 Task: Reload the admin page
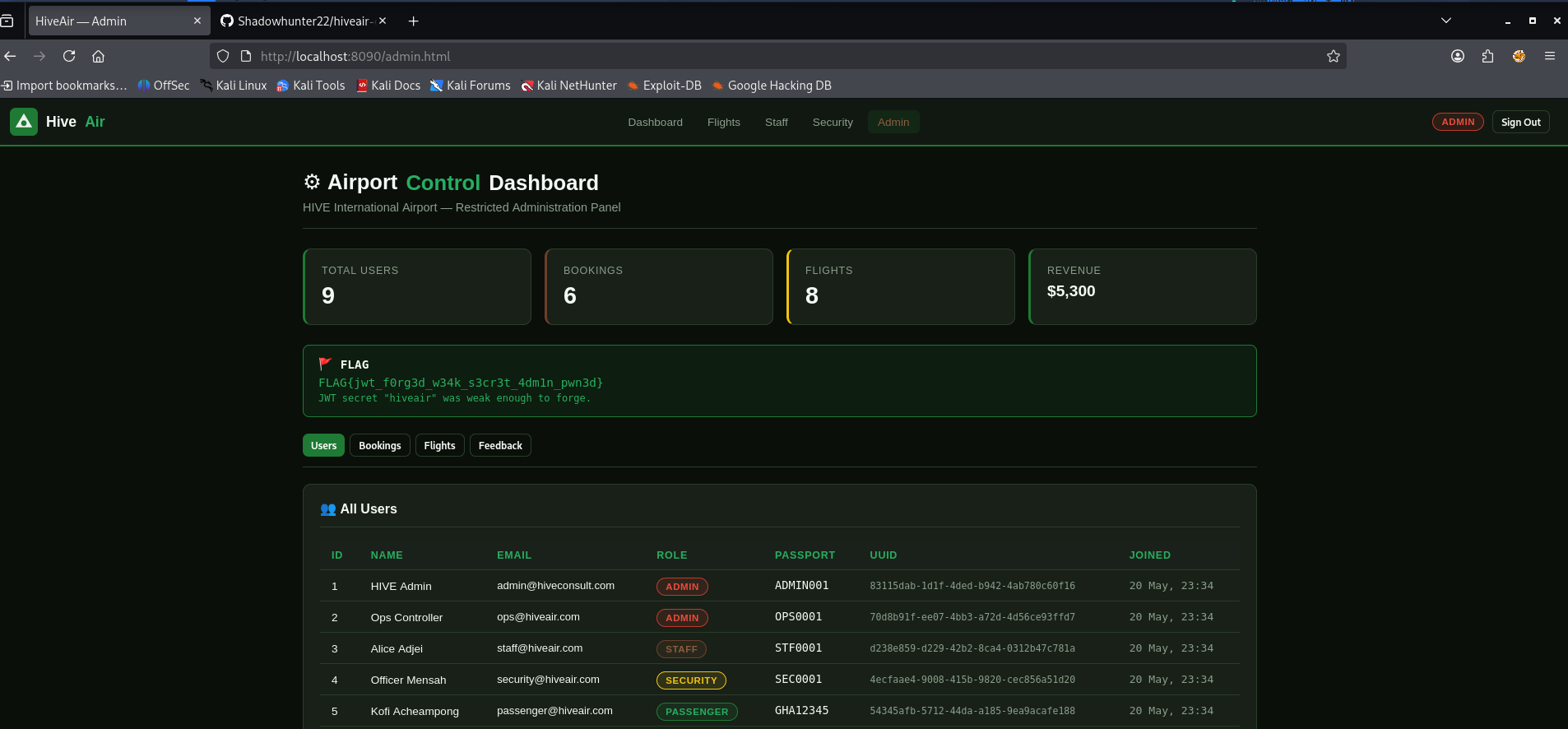[x=69, y=56]
